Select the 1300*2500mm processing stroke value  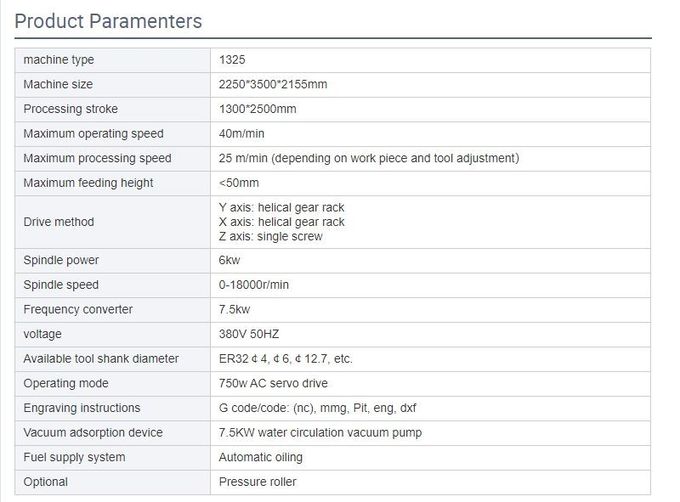point(257,109)
